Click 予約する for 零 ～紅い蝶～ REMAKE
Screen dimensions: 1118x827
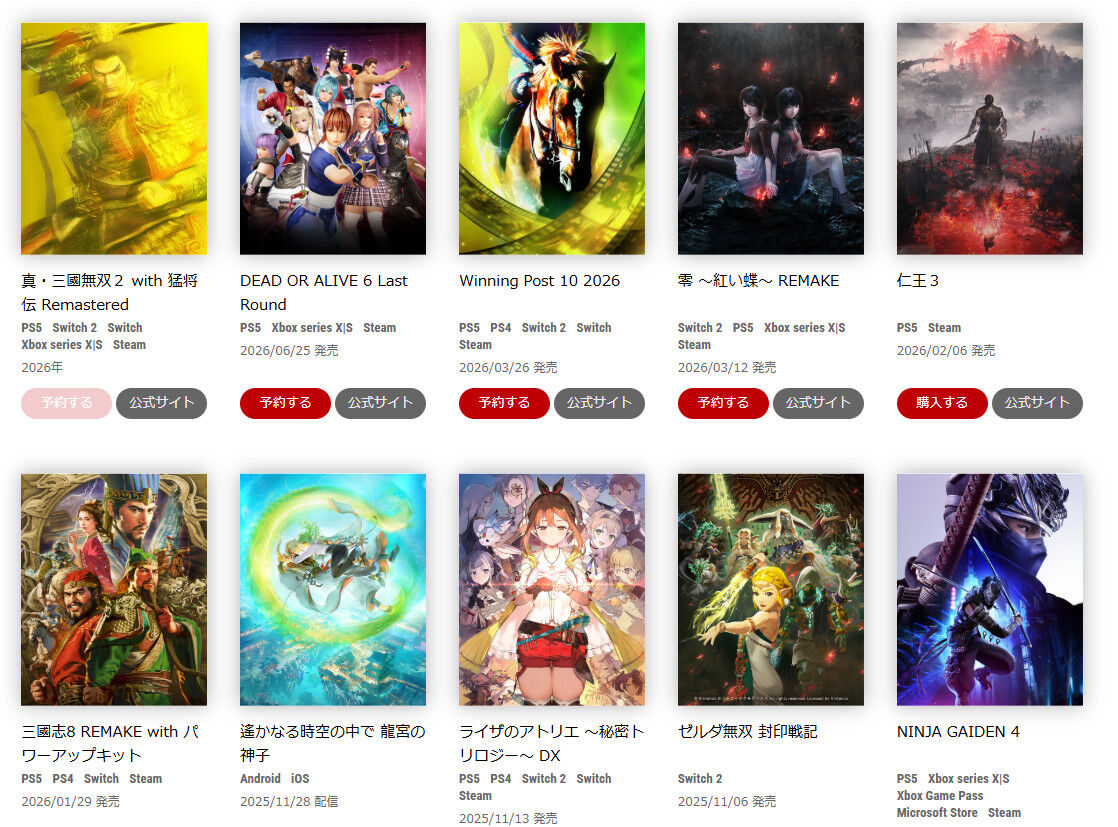(723, 403)
